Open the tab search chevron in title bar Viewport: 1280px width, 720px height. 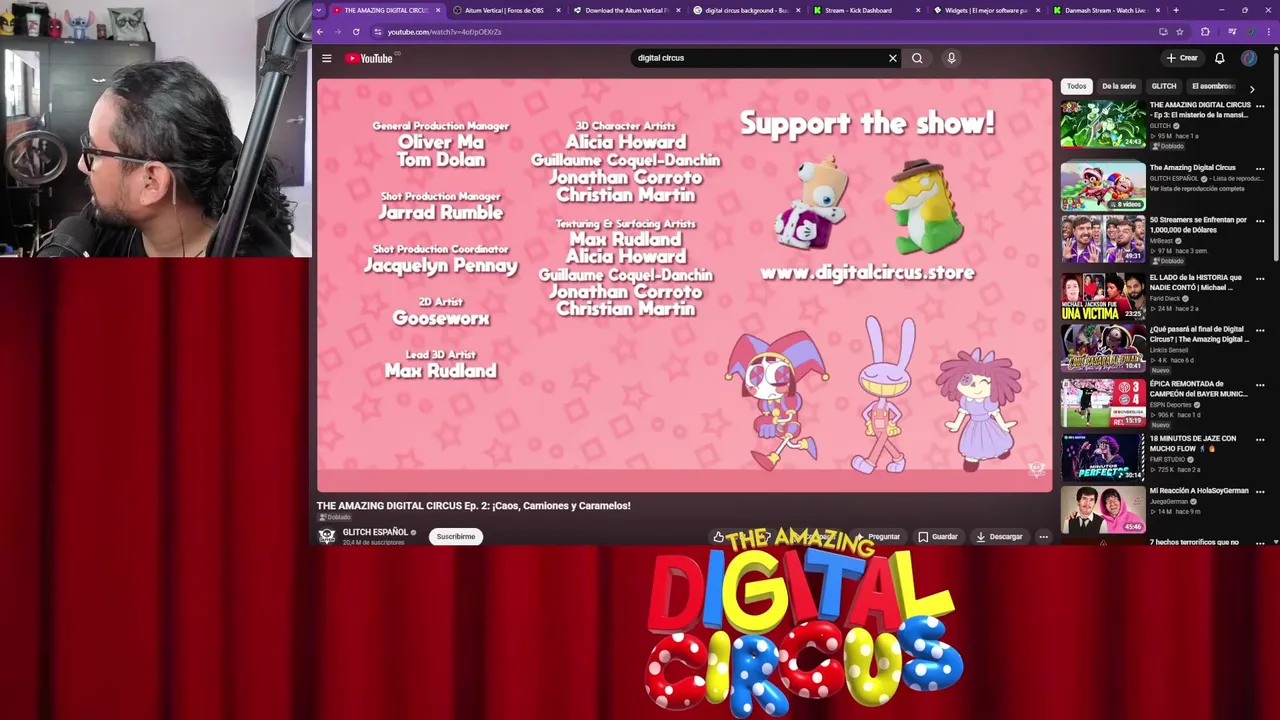[x=319, y=10]
